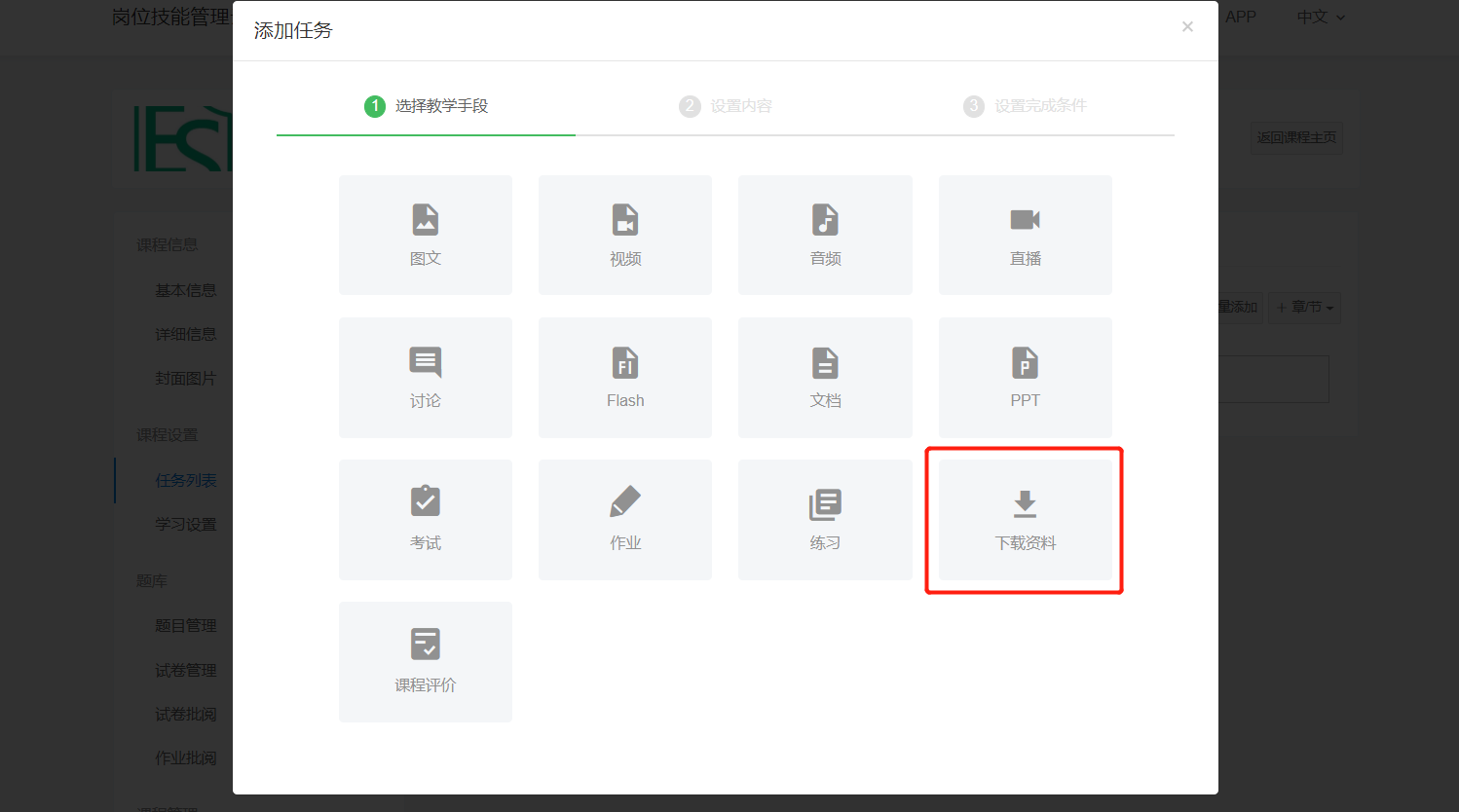1459x812 pixels.
Task: Expand the 章/节 add dropdown
Action: (x=1305, y=308)
